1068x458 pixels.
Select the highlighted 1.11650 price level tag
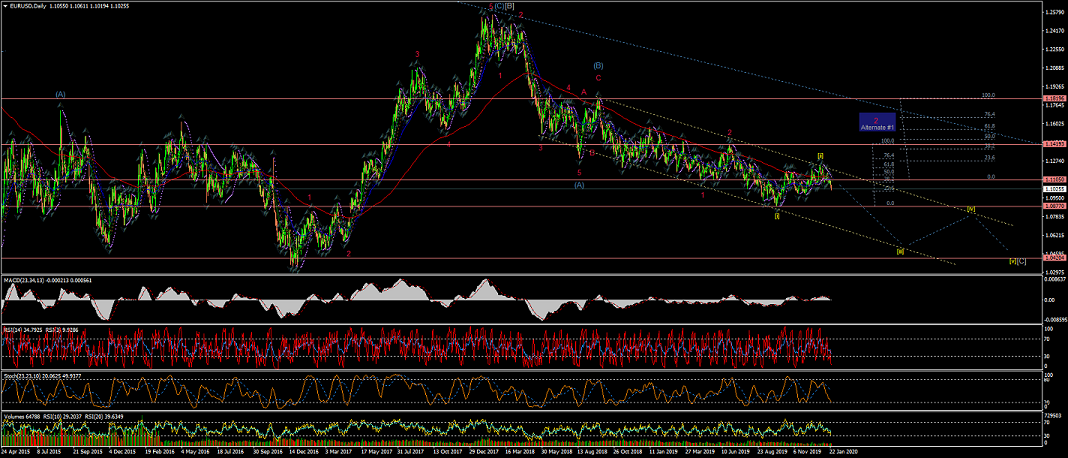click(1054, 180)
